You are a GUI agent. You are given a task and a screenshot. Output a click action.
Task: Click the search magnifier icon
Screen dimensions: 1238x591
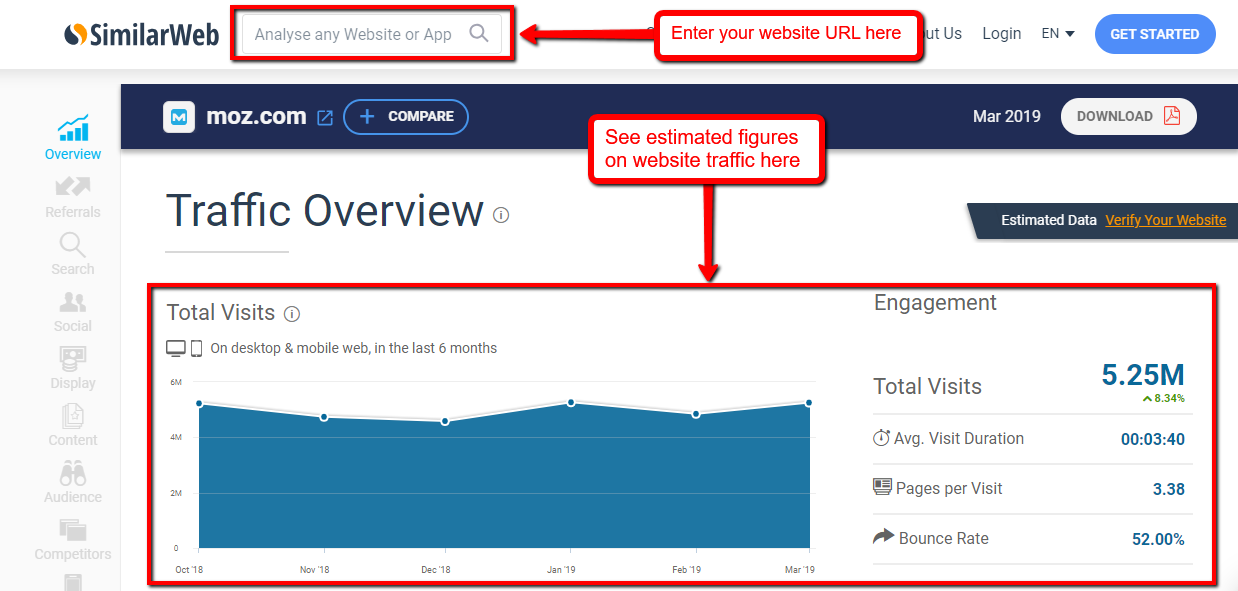pos(479,33)
